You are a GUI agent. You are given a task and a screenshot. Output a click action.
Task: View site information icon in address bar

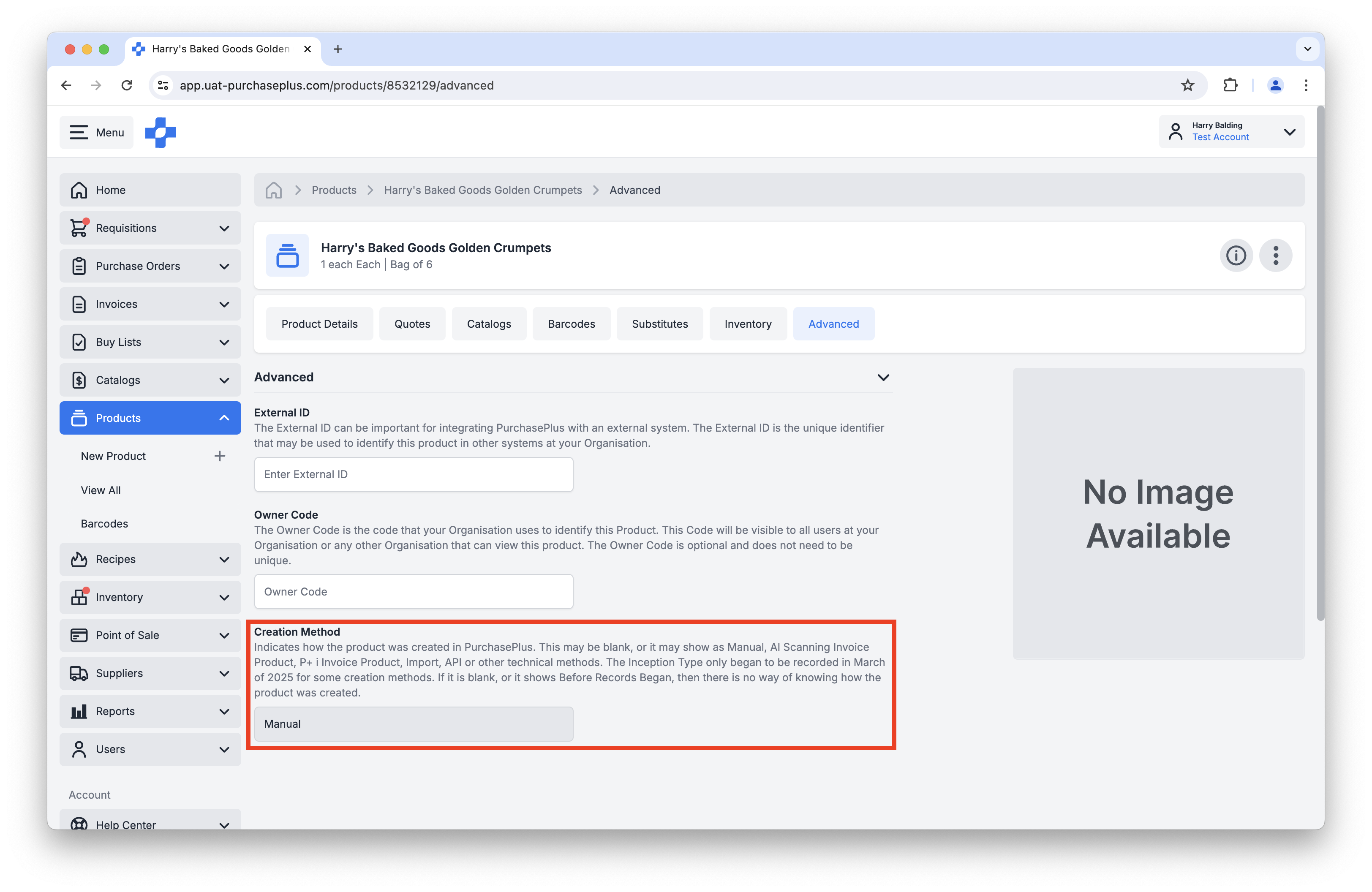click(163, 85)
